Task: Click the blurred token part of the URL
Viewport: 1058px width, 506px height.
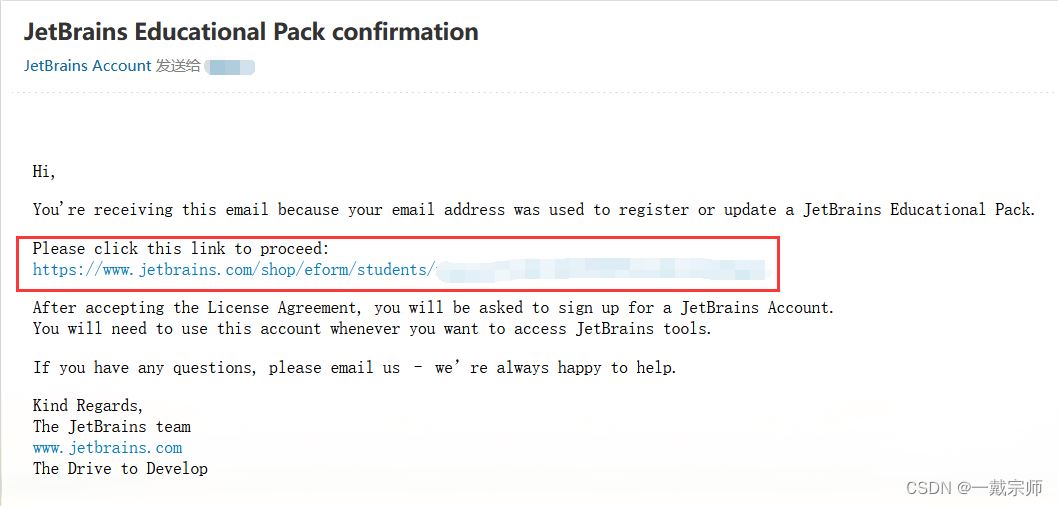Action: 601,271
